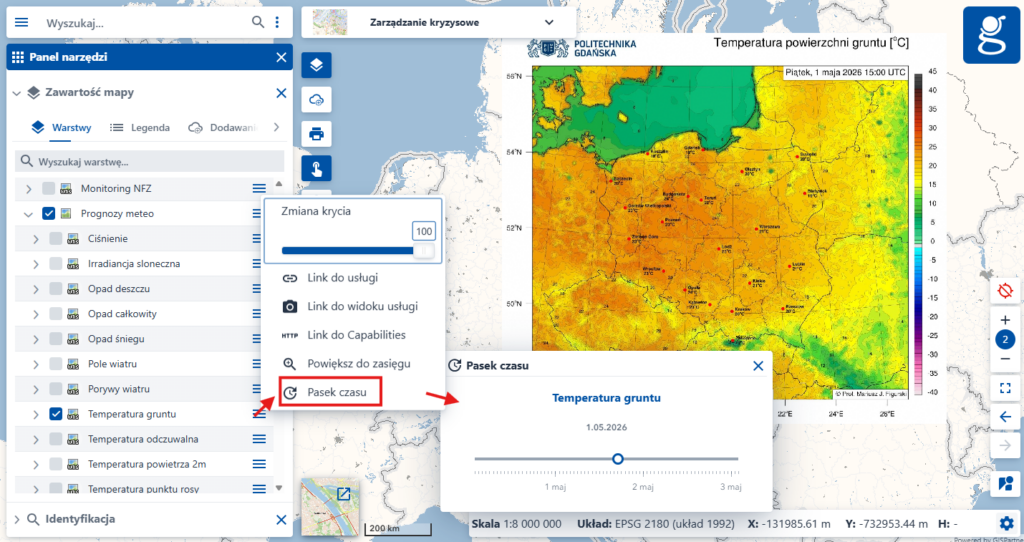Expand the Monitoring NFZ tree node

28,189
